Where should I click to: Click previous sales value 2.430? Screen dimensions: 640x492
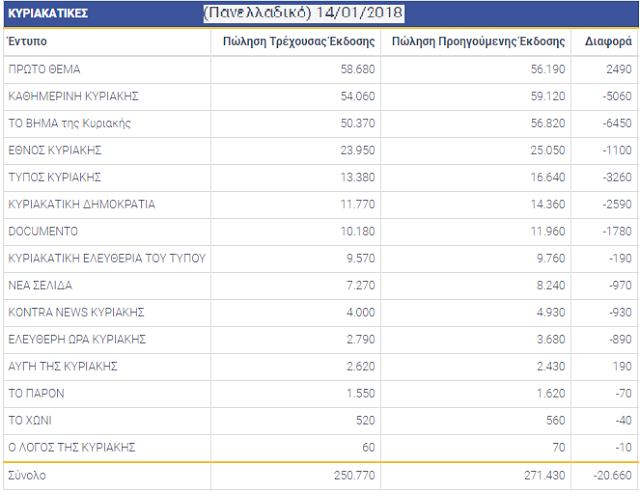[x=551, y=366]
